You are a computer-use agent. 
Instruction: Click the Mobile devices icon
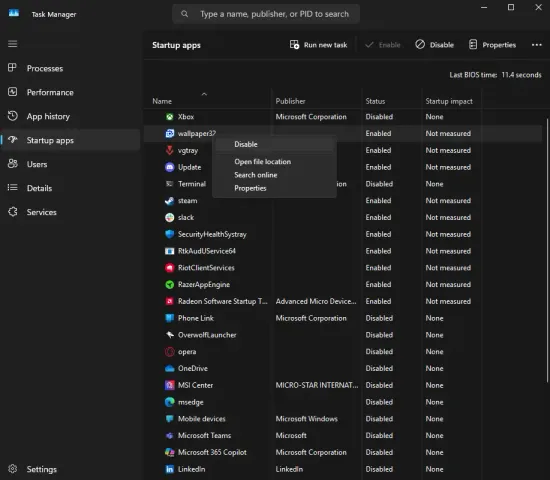[169, 419]
